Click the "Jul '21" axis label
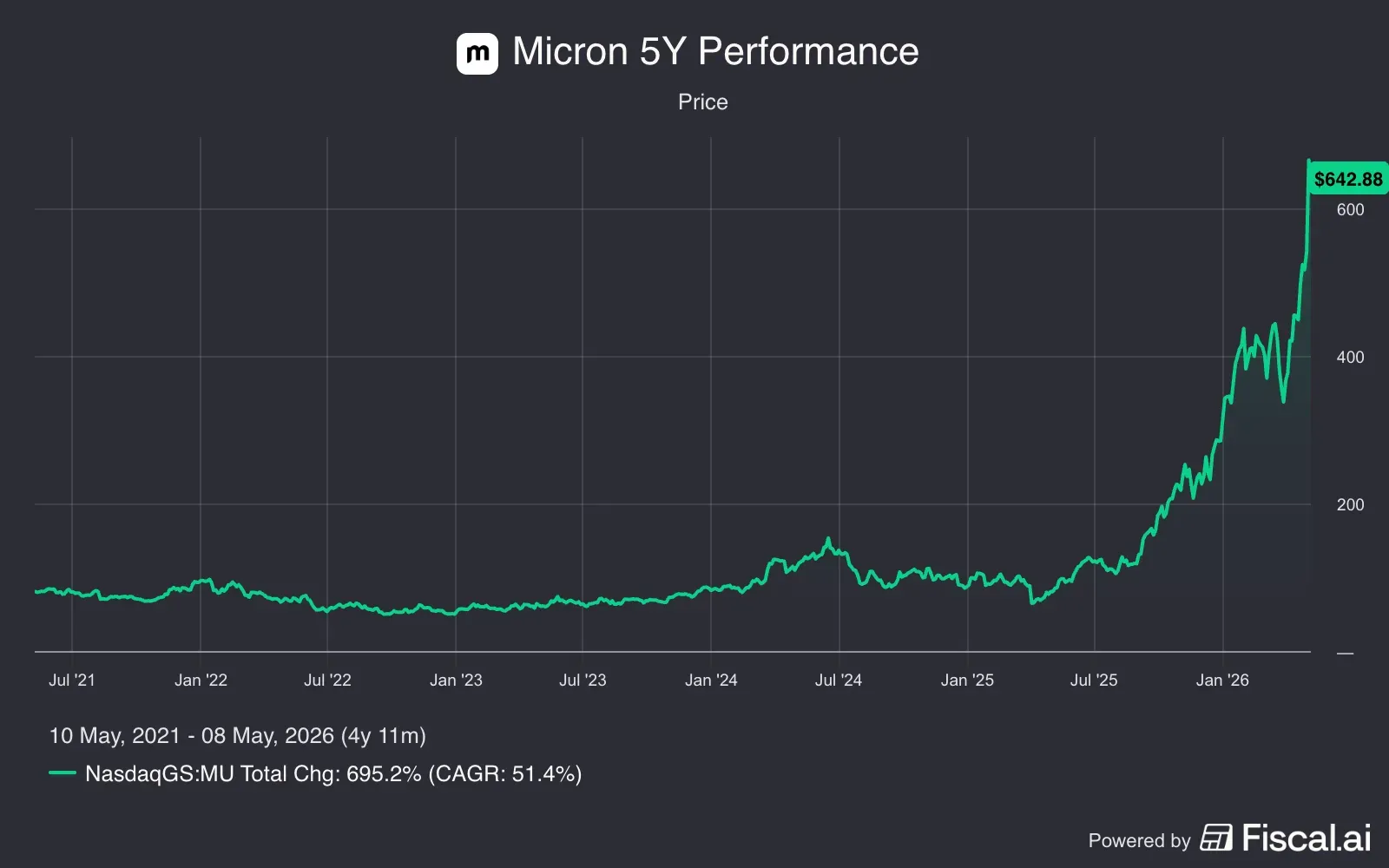Screen dimensions: 1389x868 pyautogui.click(x=72, y=680)
